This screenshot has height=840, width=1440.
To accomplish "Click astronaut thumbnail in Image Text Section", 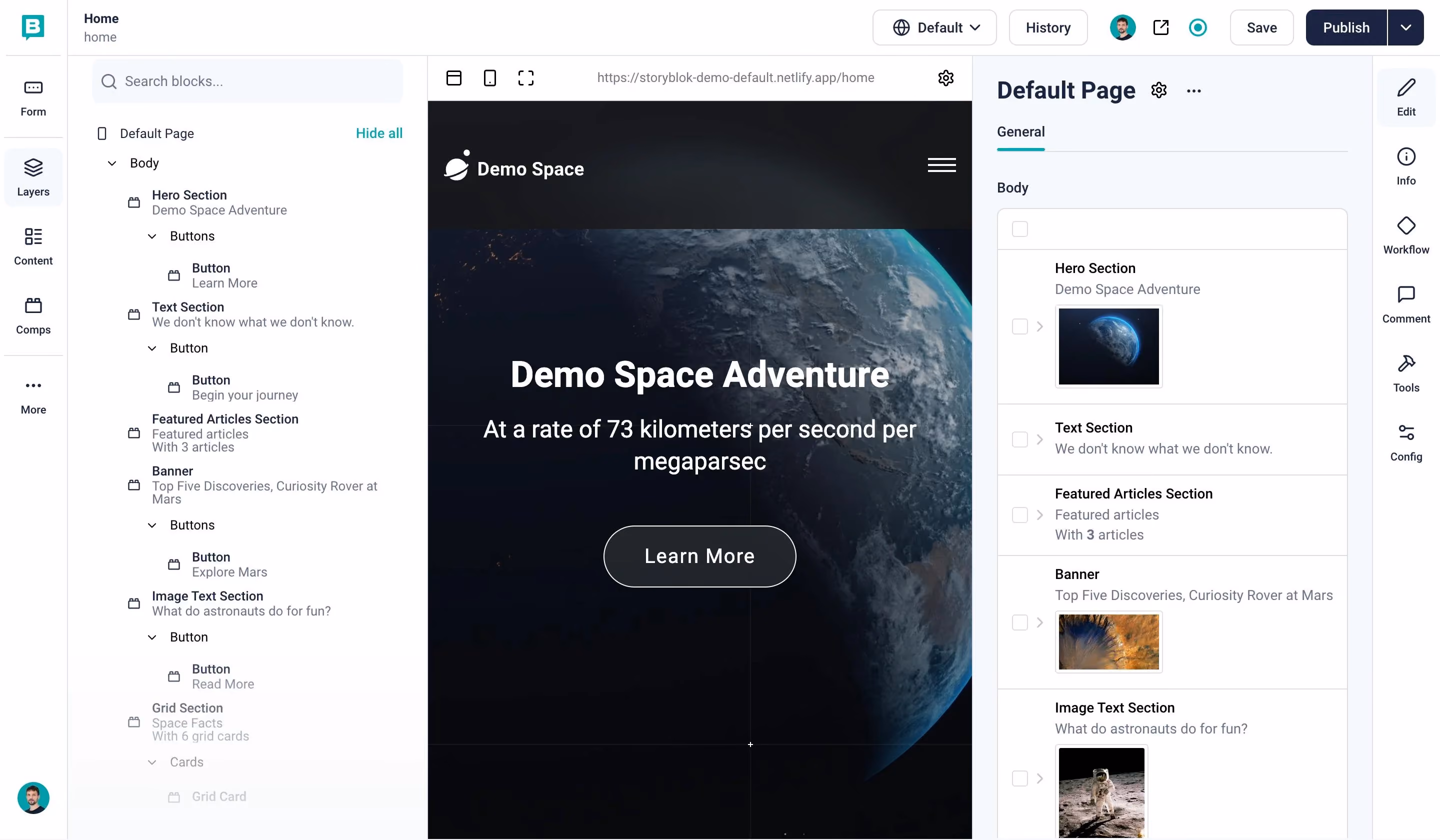I will 1101,792.
